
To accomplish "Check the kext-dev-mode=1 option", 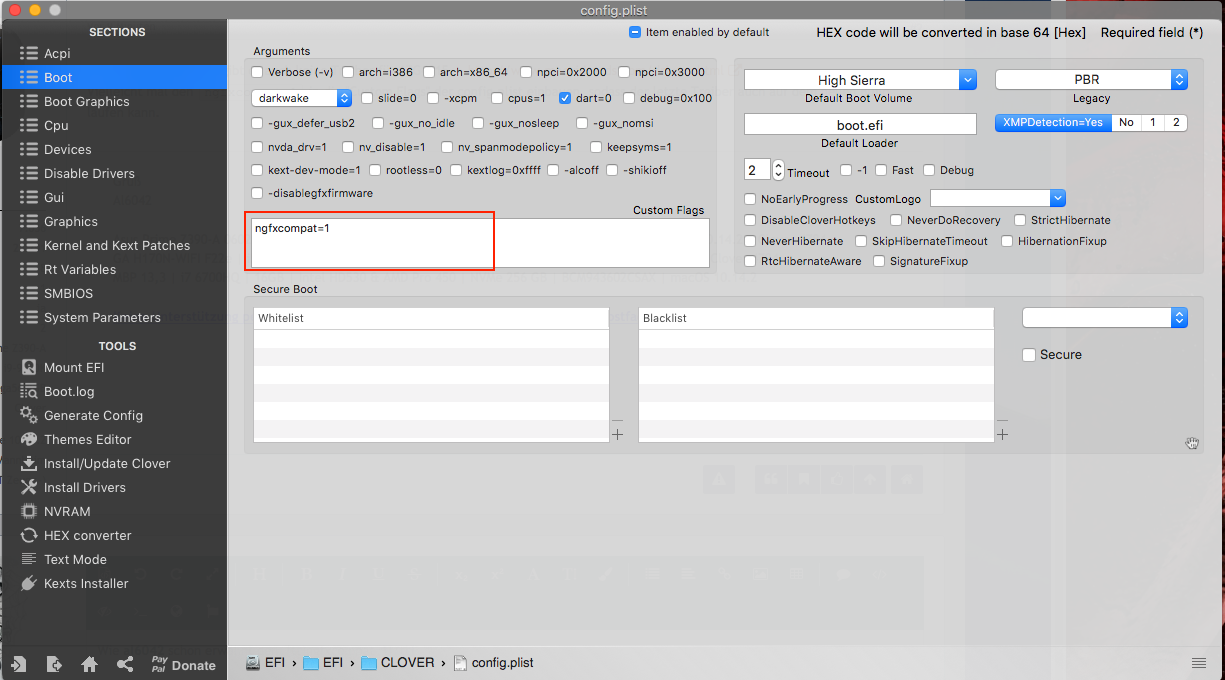I will (x=257, y=170).
